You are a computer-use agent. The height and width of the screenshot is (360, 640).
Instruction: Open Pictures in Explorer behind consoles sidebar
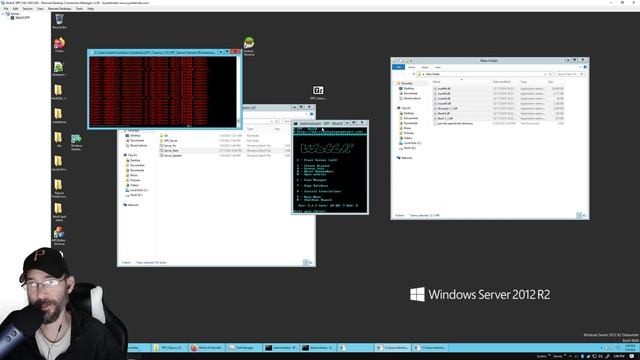point(134,180)
